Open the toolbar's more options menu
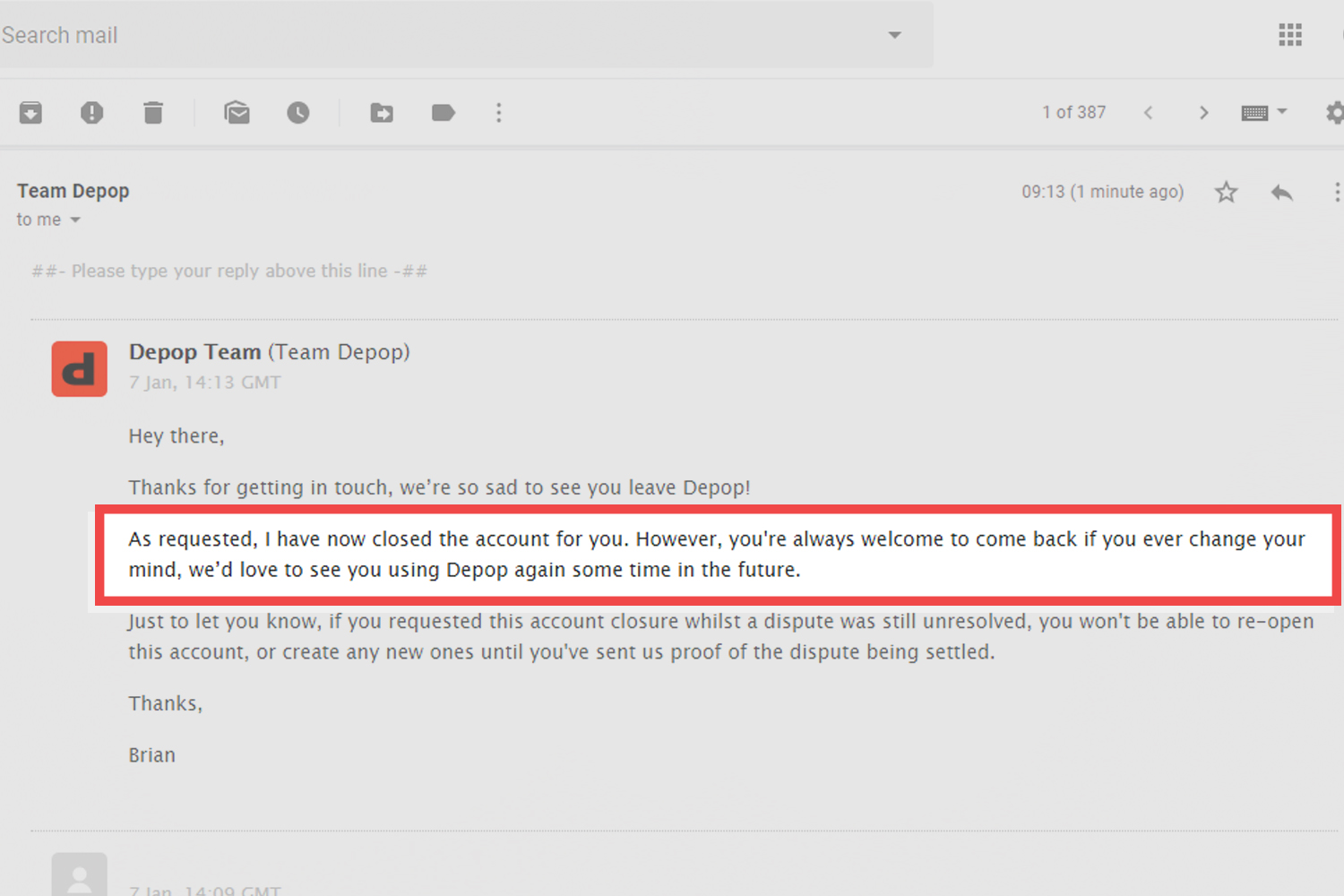The image size is (1344, 896). tap(499, 113)
